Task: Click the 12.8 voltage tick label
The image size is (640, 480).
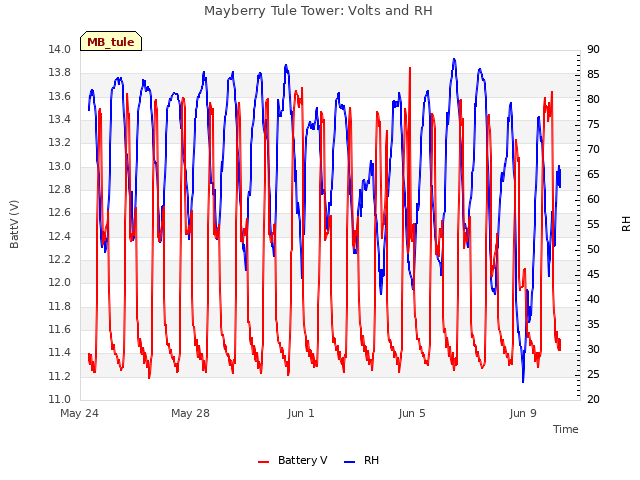Action: pyautogui.click(x=60, y=189)
